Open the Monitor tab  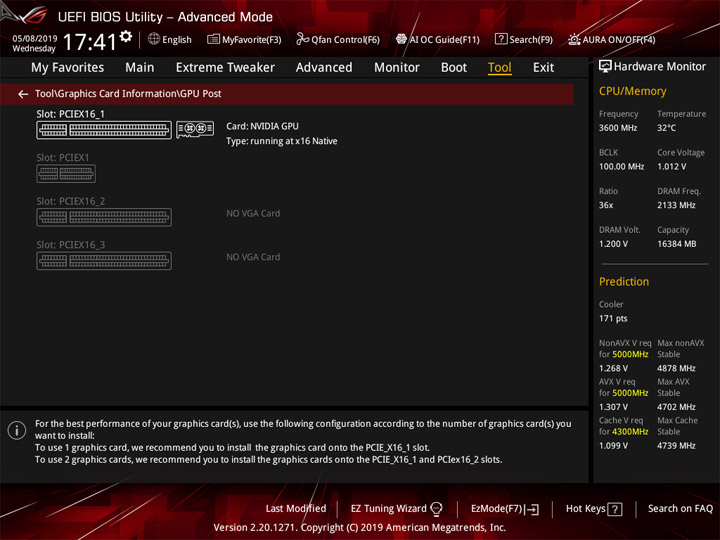click(x=397, y=68)
